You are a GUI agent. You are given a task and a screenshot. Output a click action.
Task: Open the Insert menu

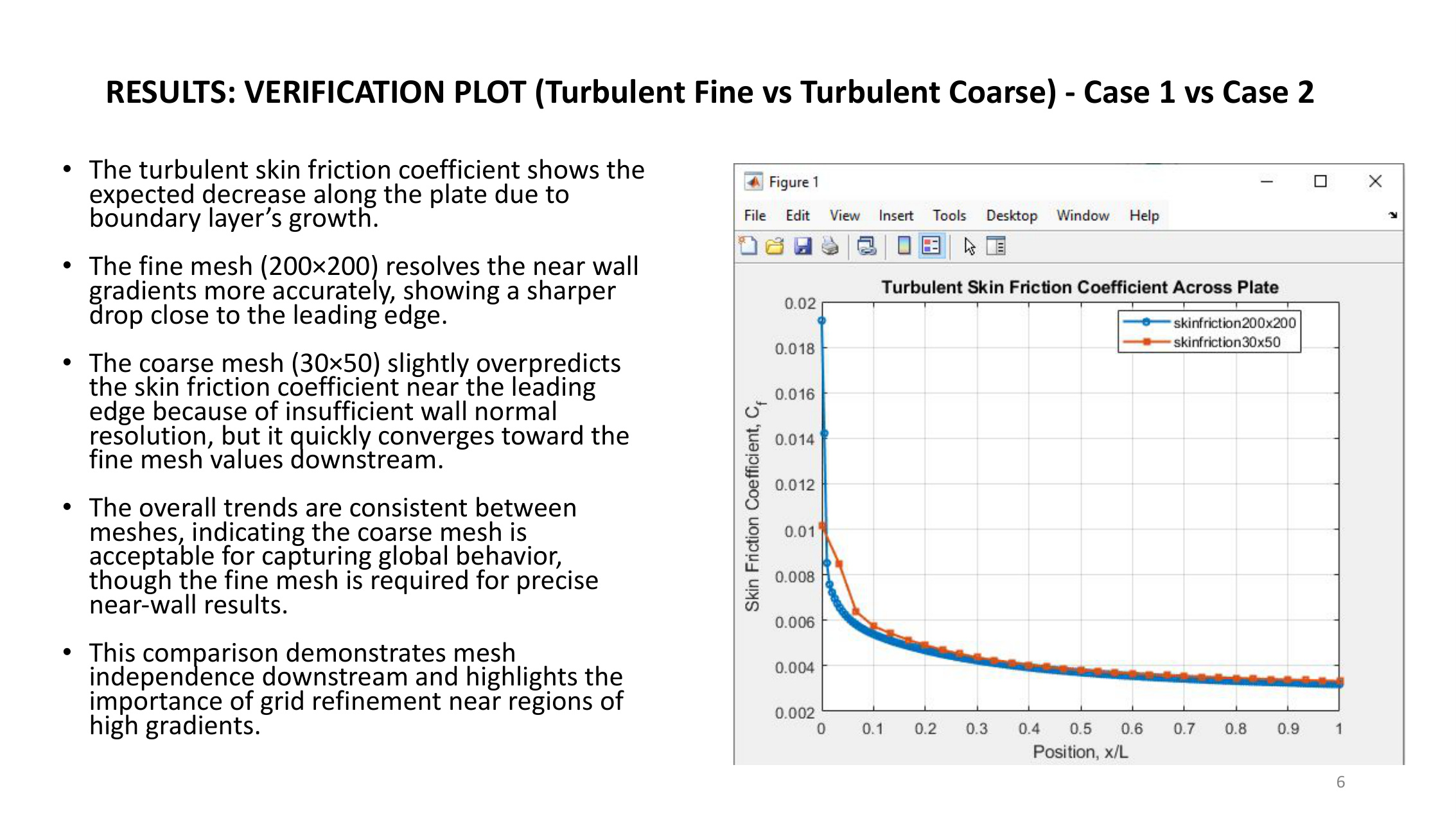(x=895, y=216)
